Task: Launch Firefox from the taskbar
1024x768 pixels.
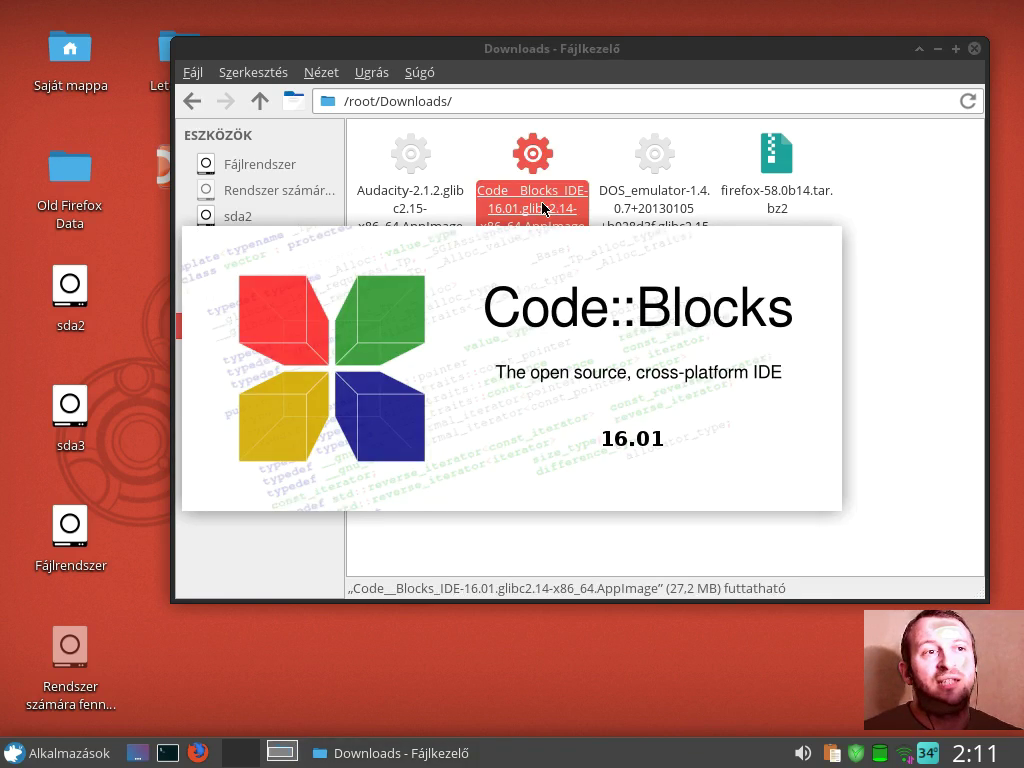Action: (x=198, y=752)
